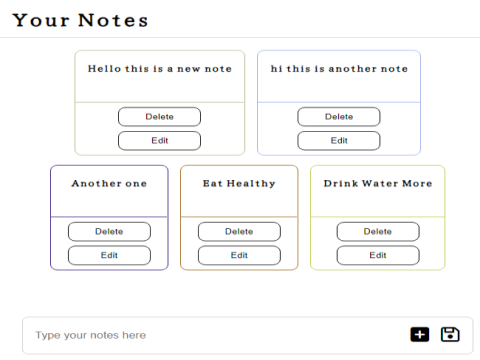Click the 'Hello this is a new note' text
Viewport: 480px width, 360px height.
click(x=160, y=69)
